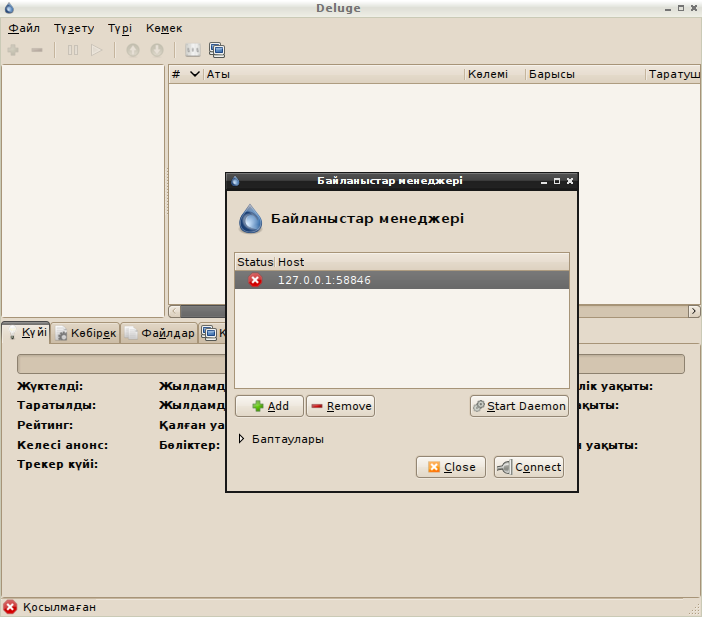
Task: Open the Түзету menu
Action: pos(74,28)
